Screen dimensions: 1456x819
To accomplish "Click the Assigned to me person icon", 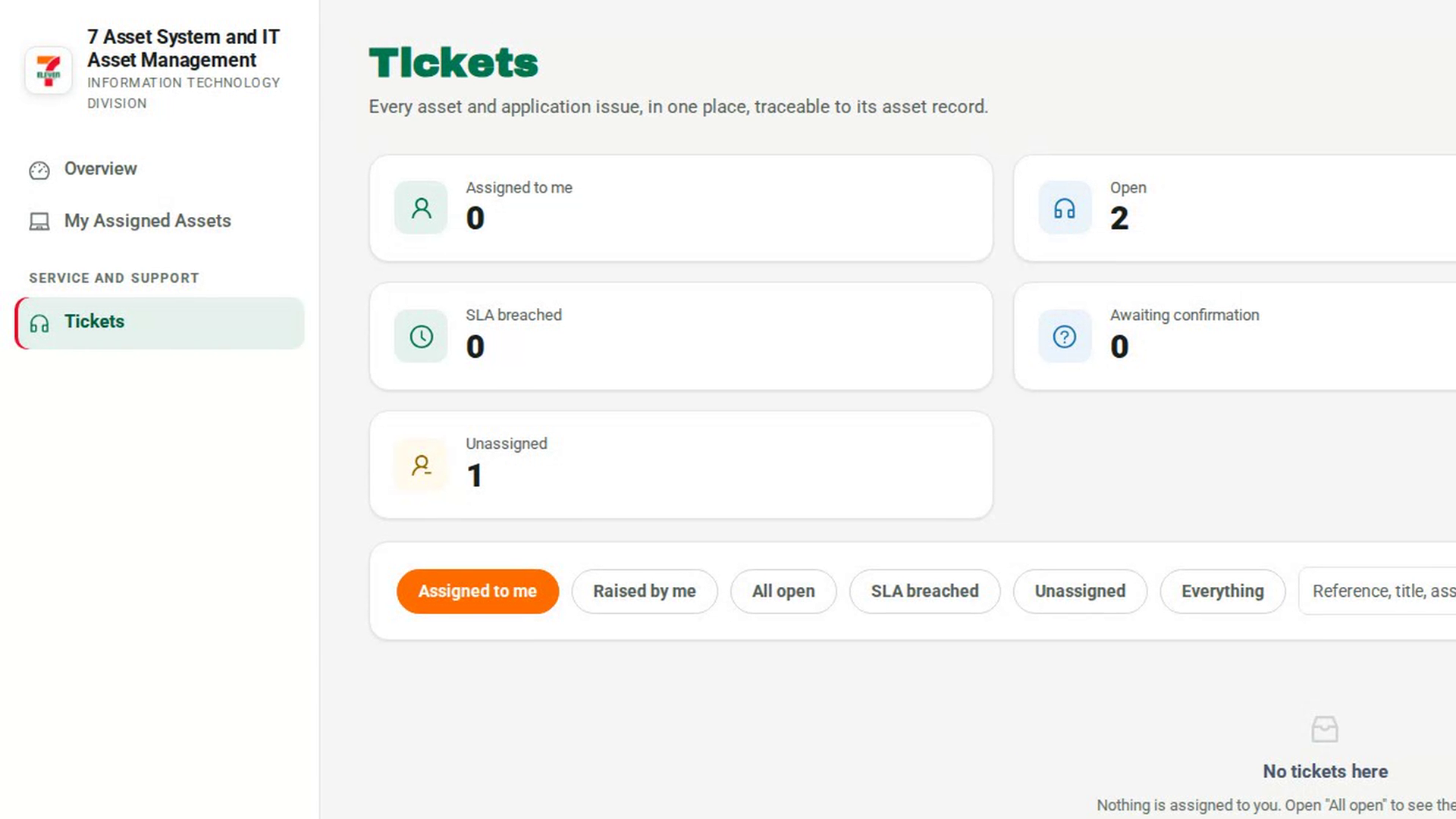I will coord(421,208).
